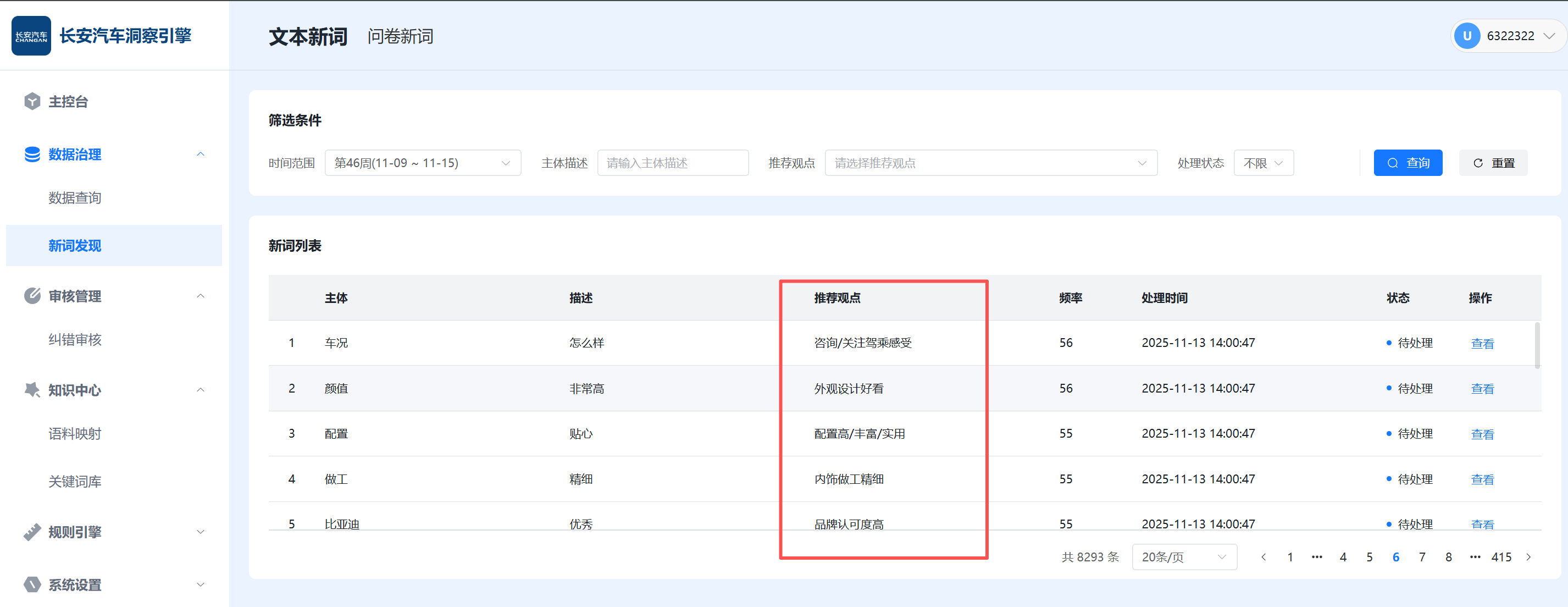Click the 知识中心 star icon
The height and width of the screenshot is (607, 1568).
32,390
